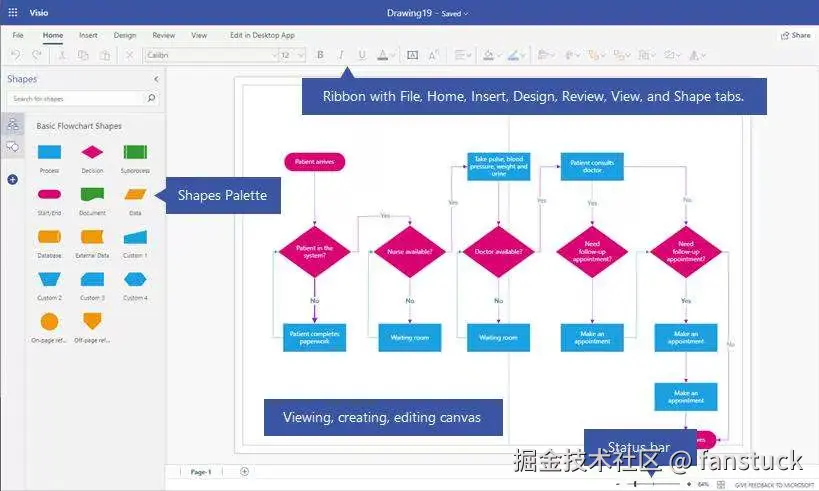Increase the font size

[434, 55]
